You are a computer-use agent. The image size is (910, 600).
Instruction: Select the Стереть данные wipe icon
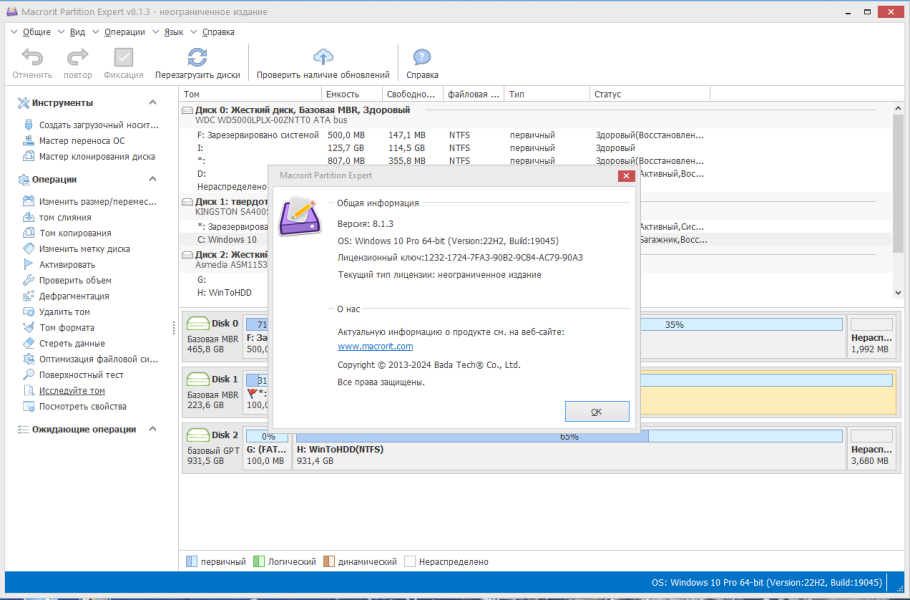click(28, 343)
